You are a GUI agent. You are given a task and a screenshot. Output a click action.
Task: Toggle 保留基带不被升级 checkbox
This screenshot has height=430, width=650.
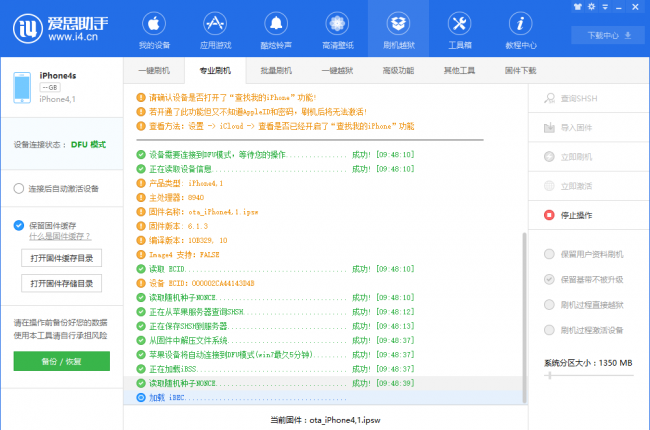point(549,279)
